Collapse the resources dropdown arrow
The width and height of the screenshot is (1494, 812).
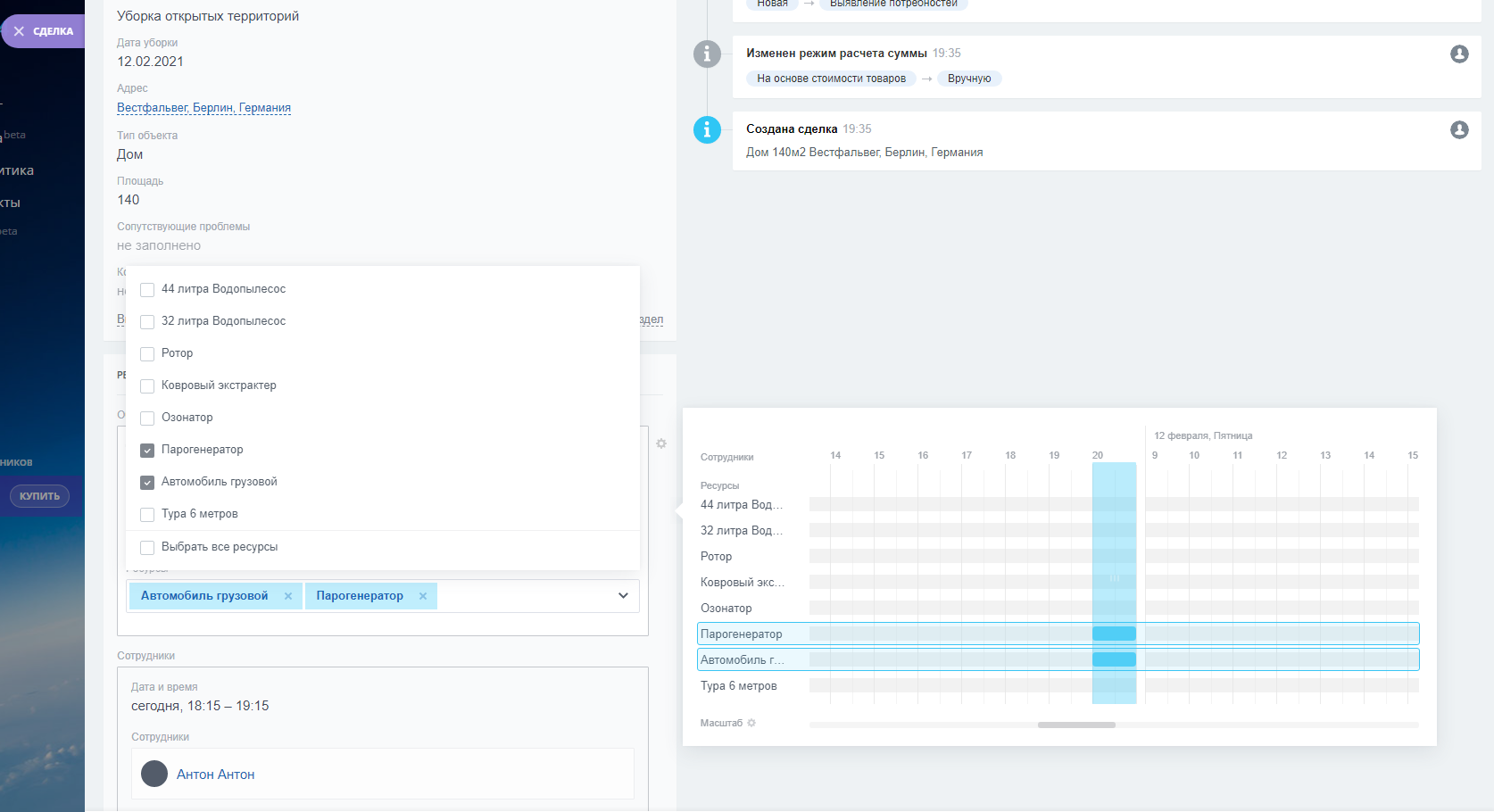tap(623, 596)
